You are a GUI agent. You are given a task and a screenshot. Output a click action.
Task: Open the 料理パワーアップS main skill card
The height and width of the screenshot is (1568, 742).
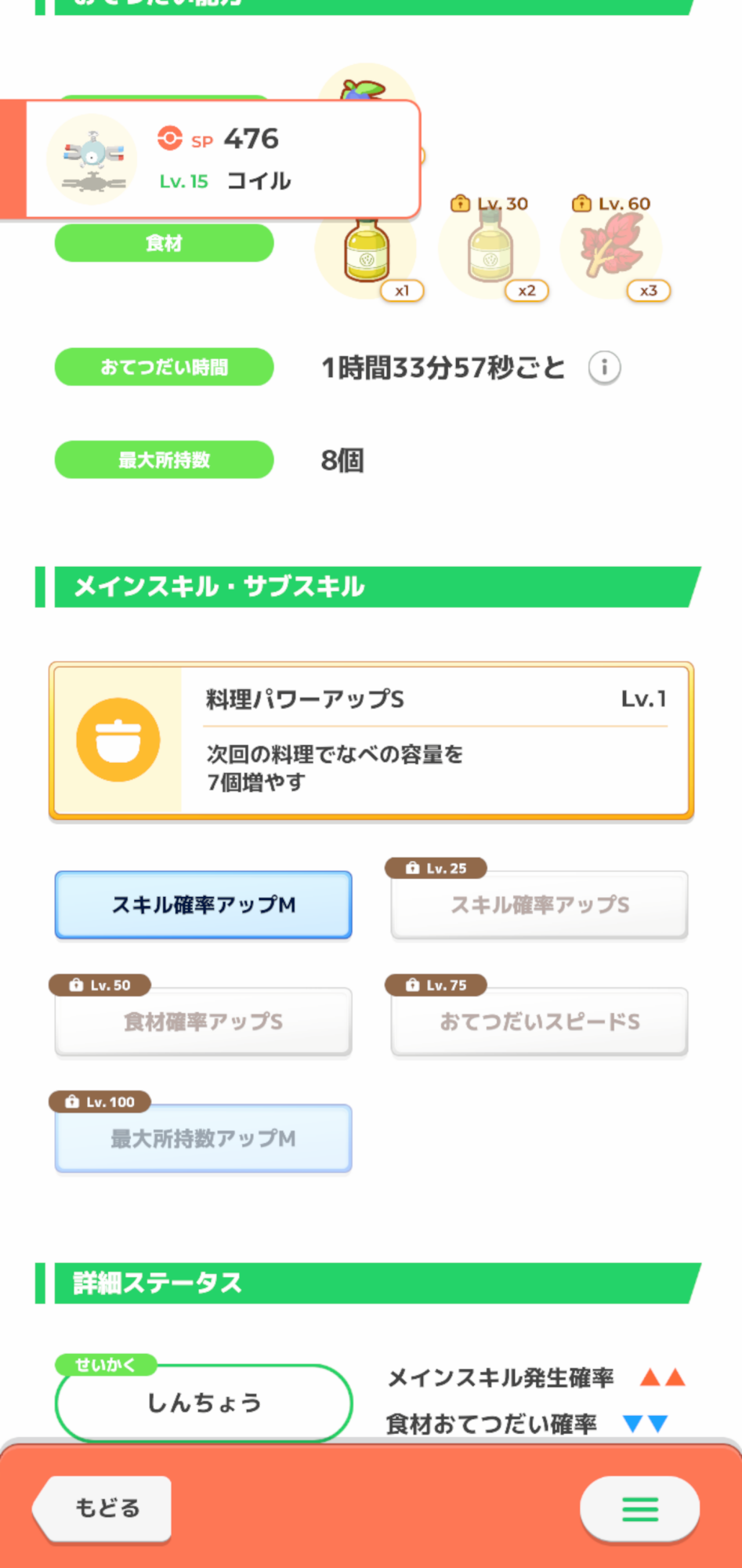435,739
